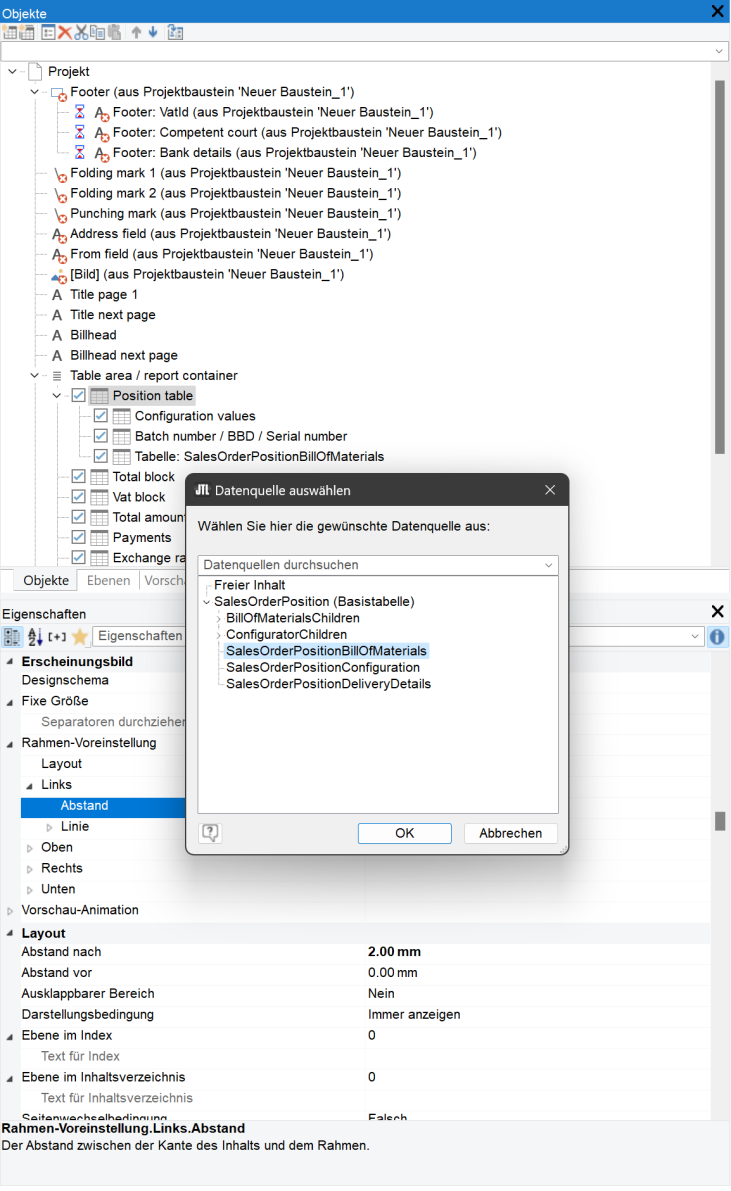Click the Abstand nach value 2.00 mm
731x1191 pixels.
point(394,952)
